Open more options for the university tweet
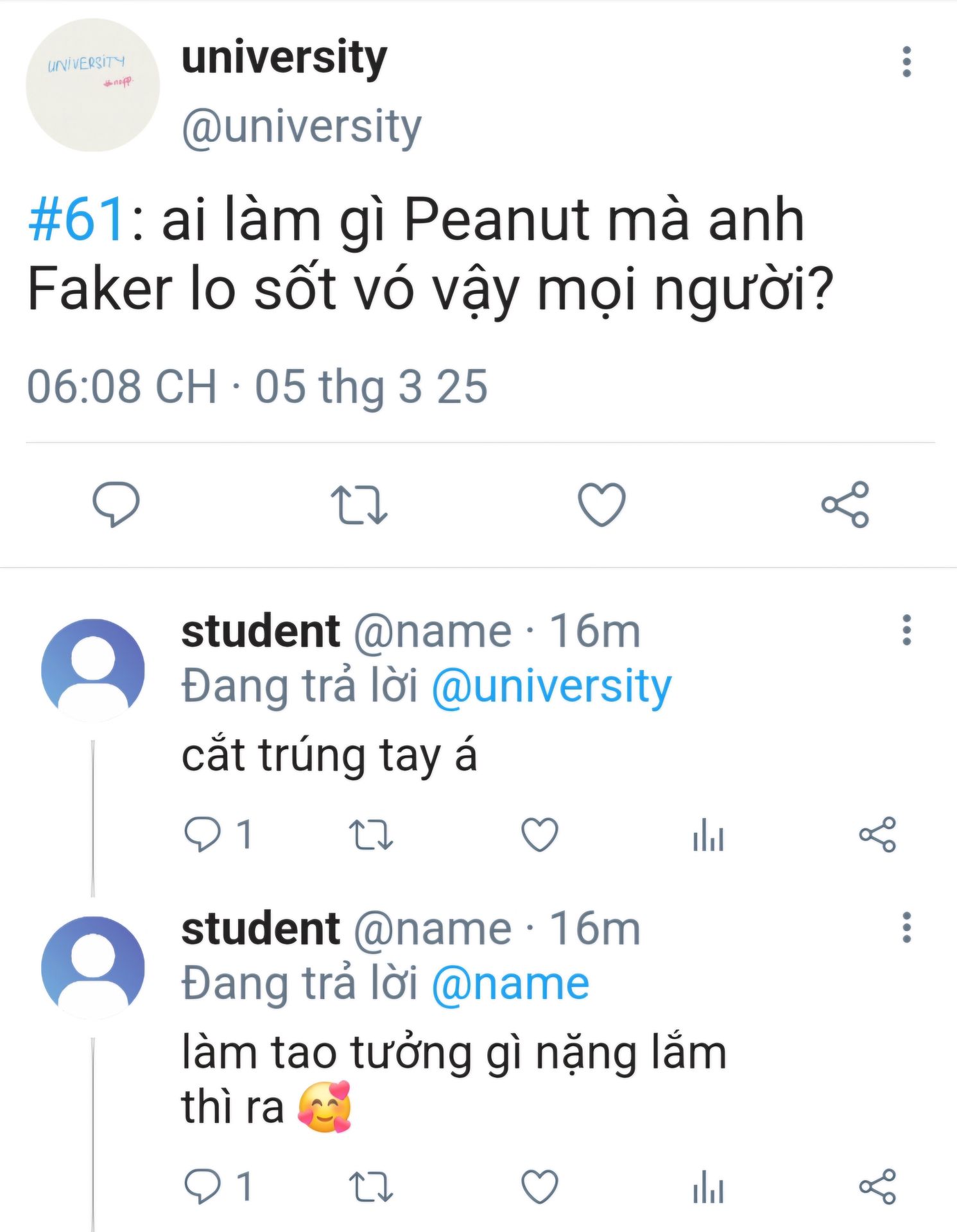This screenshot has width=957, height=1232. coord(906,62)
